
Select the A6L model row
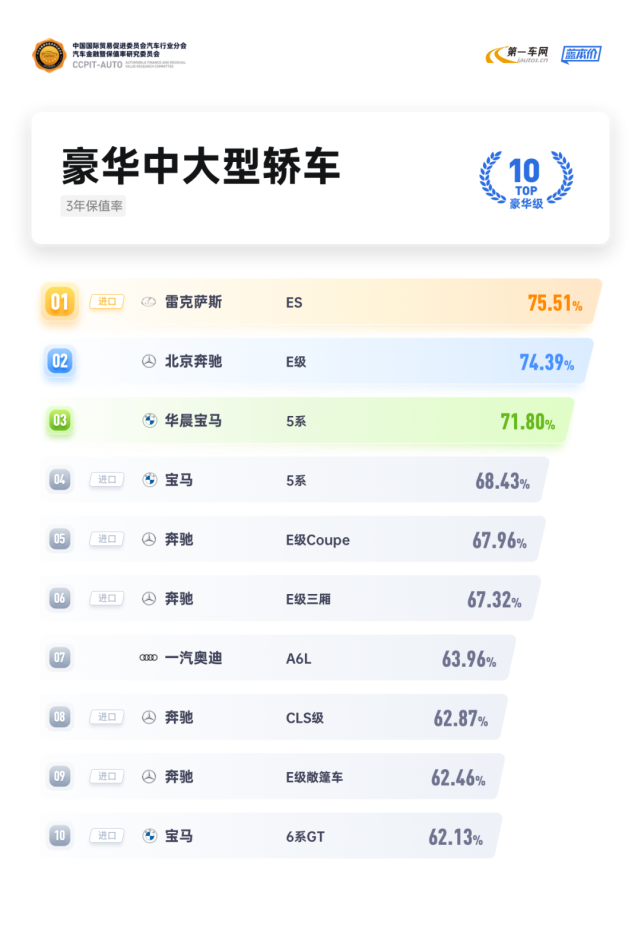[278, 658]
